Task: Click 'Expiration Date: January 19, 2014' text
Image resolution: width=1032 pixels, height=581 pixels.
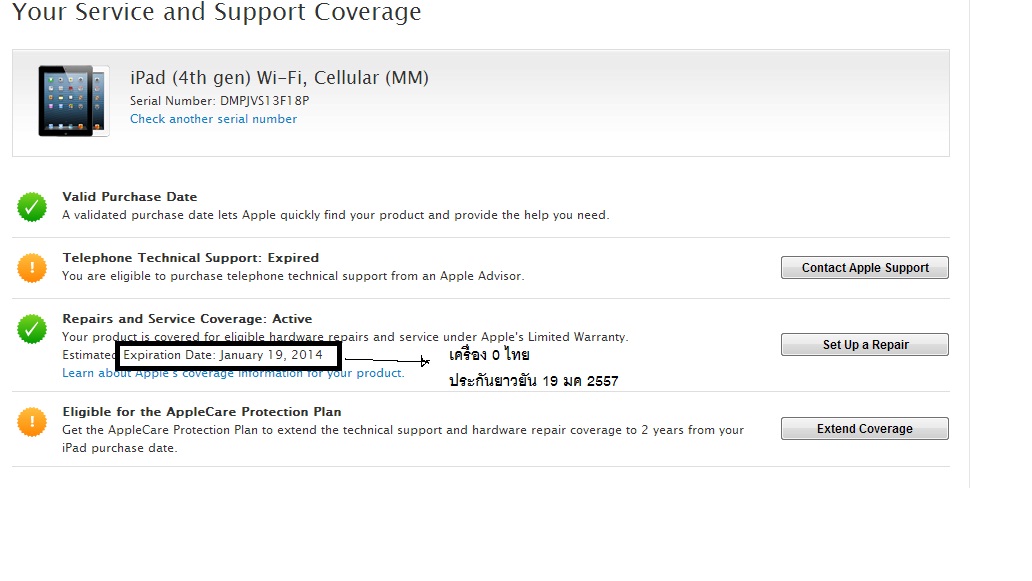Action: coord(223,355)
